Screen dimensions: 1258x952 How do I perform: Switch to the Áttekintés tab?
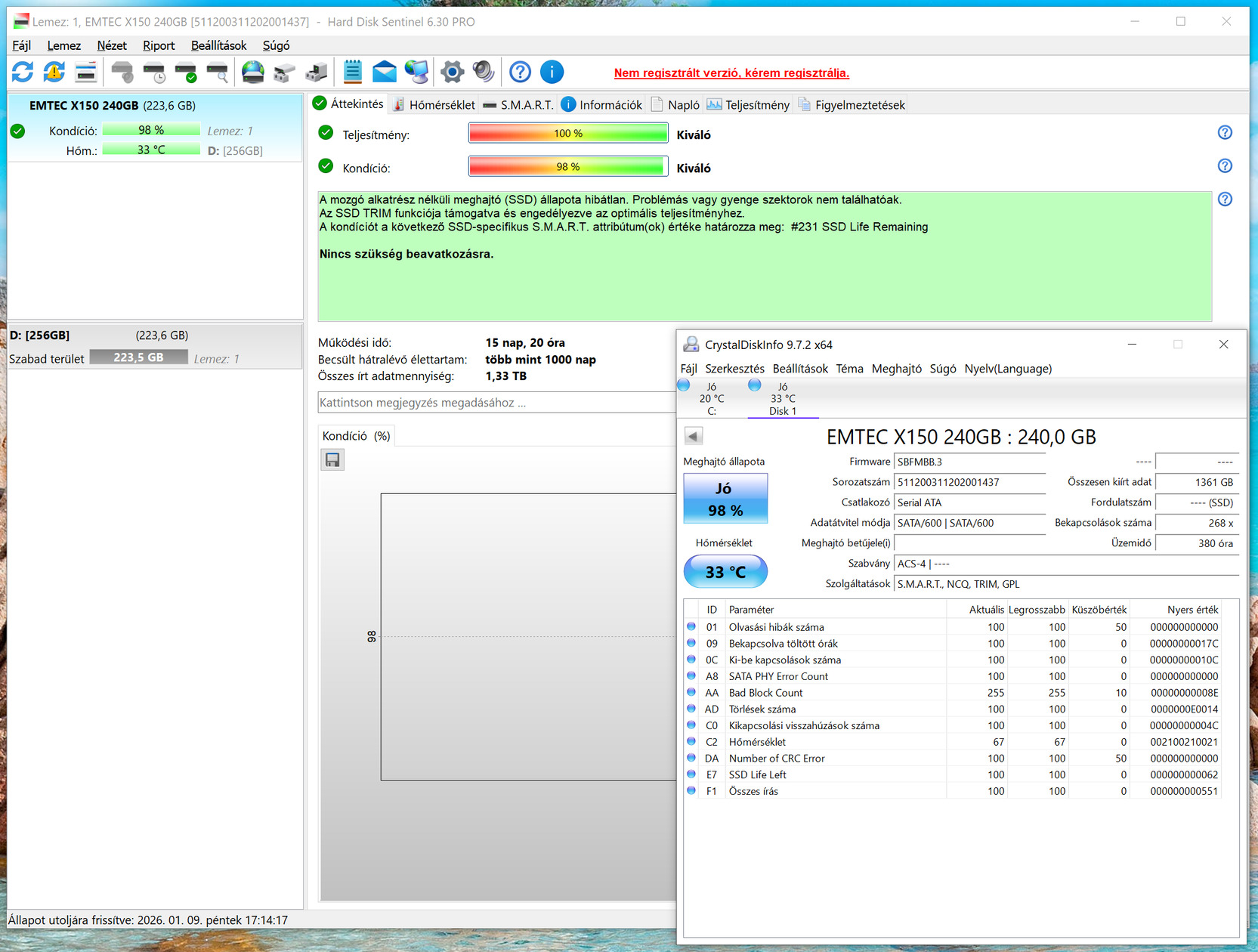348,104
